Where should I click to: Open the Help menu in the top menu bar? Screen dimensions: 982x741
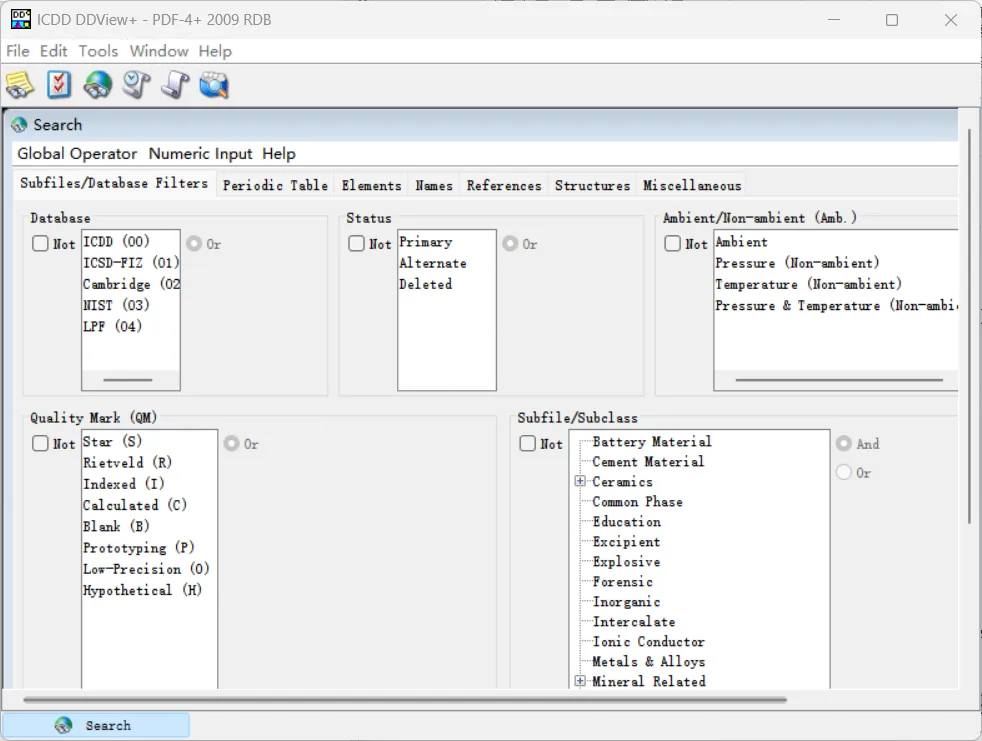[215, 51]
